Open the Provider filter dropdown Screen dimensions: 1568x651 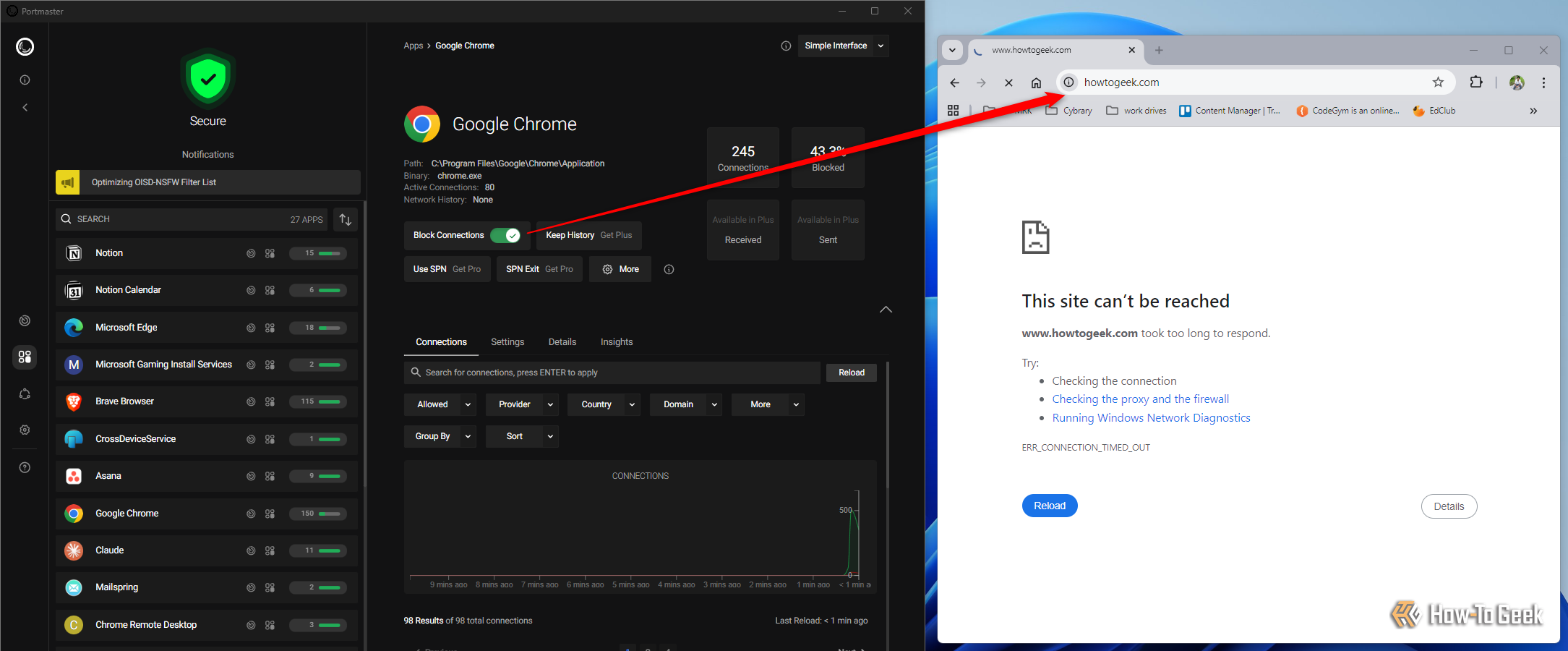click(522, 404)
